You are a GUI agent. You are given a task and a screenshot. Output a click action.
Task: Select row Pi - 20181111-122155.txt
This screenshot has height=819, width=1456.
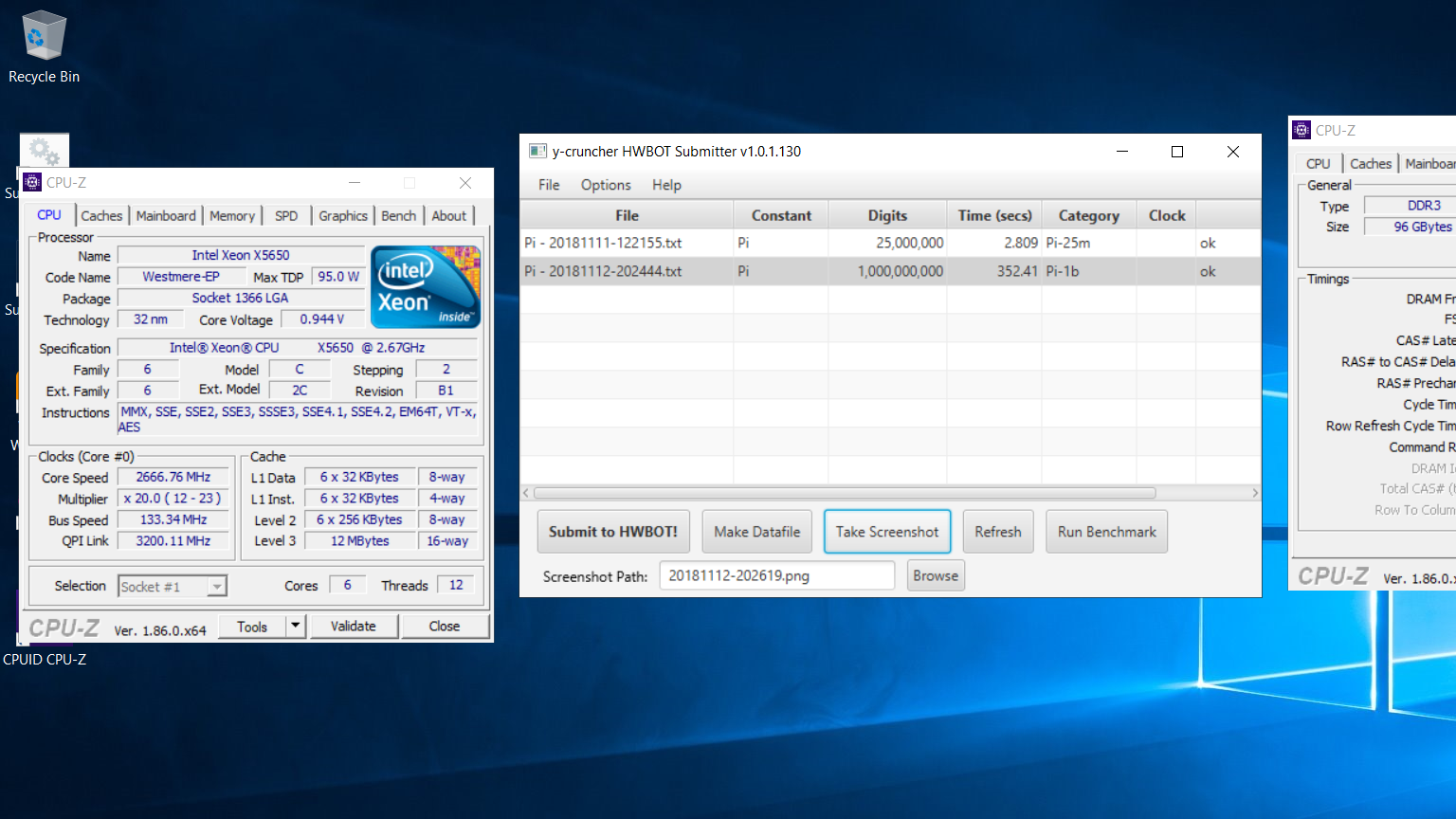tap(890, 243)
